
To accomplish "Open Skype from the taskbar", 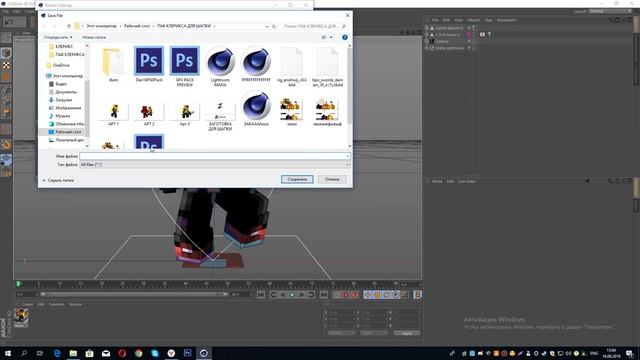I will click(x=155, y=353).
